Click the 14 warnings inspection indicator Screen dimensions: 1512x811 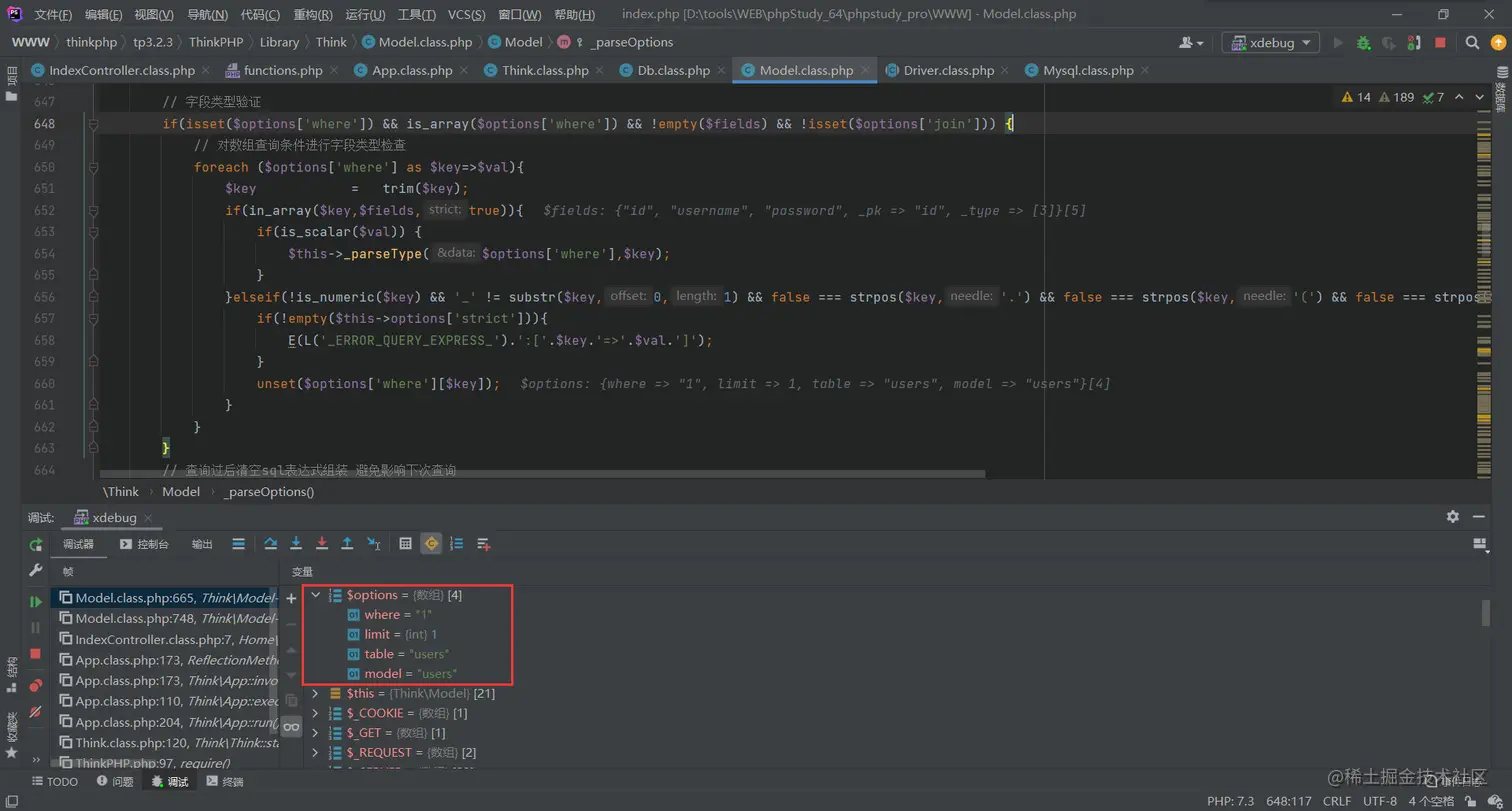(x=1356, y=97)
